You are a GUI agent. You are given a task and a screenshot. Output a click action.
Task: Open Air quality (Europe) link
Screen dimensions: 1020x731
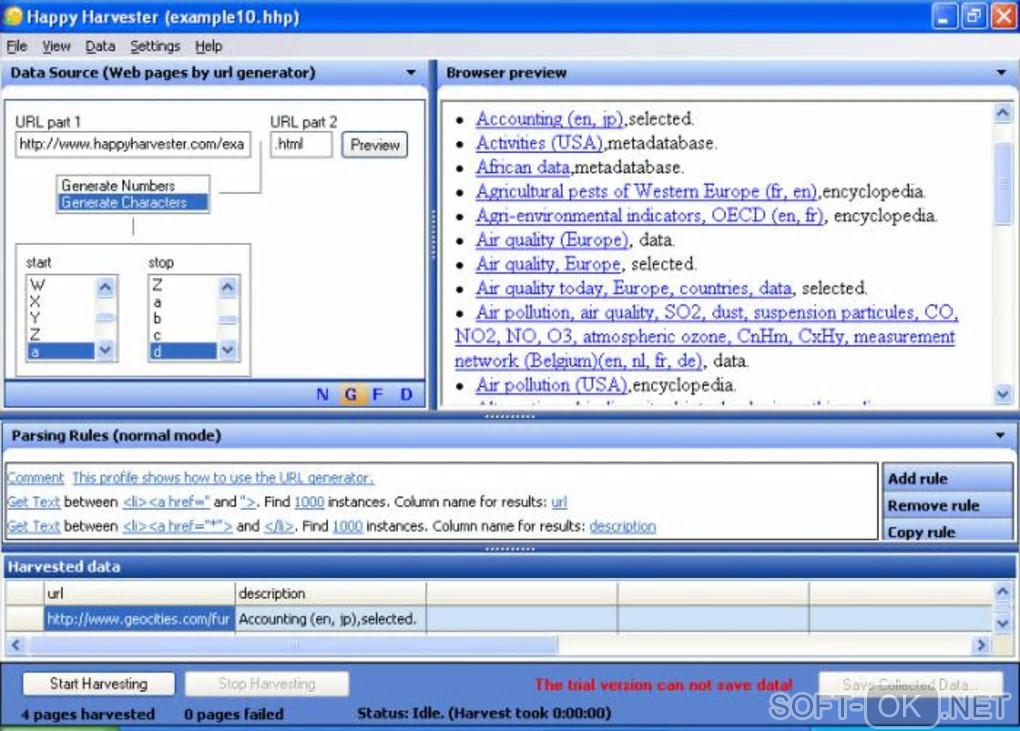552,239
